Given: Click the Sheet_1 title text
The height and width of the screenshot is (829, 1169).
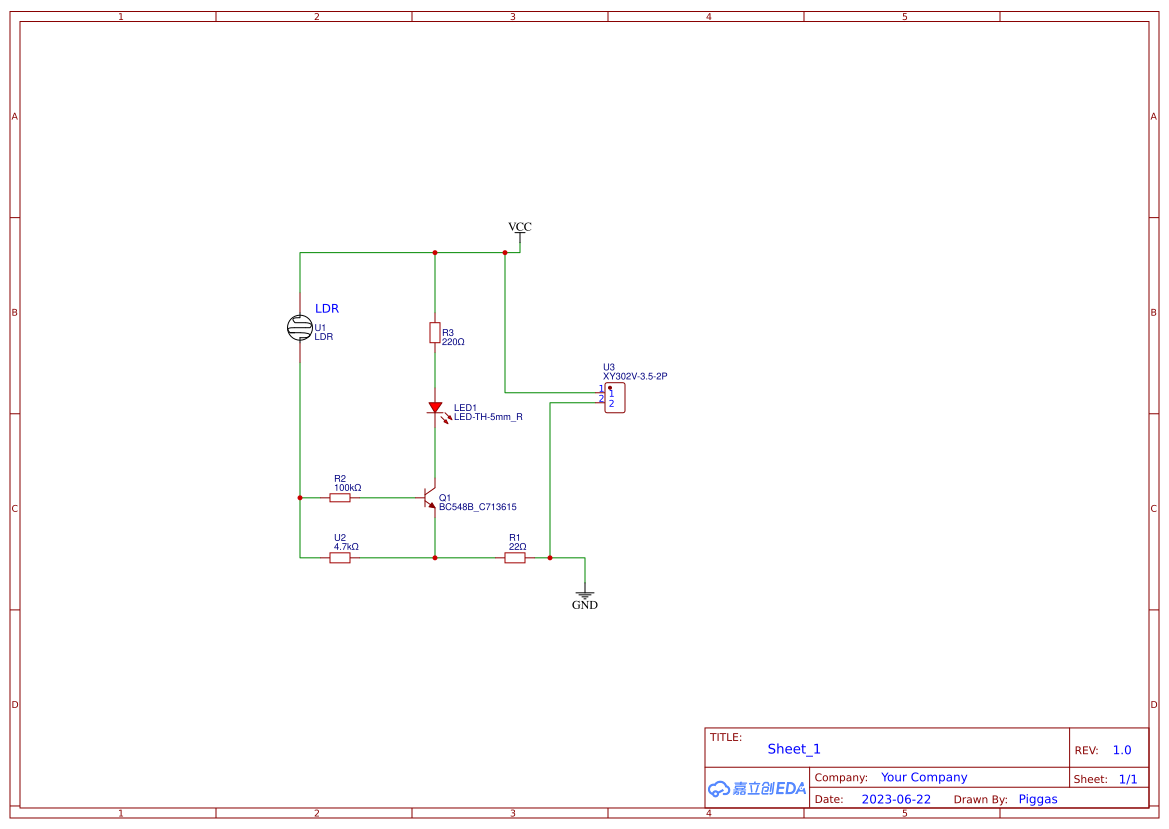Looking at the screenshot, I should click(x=793, y=748).
